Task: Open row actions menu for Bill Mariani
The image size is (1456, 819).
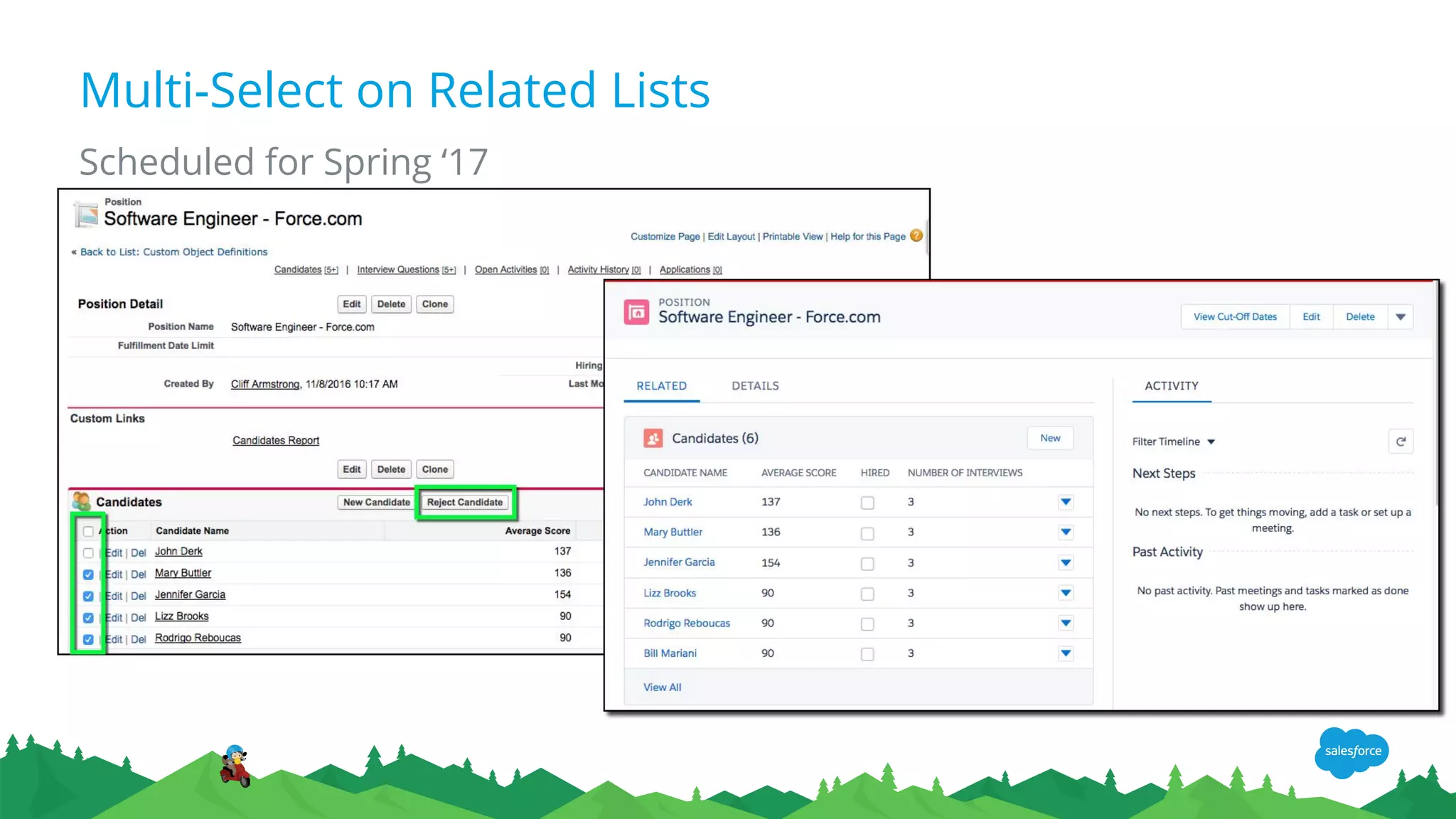Action: [1066, 653]
